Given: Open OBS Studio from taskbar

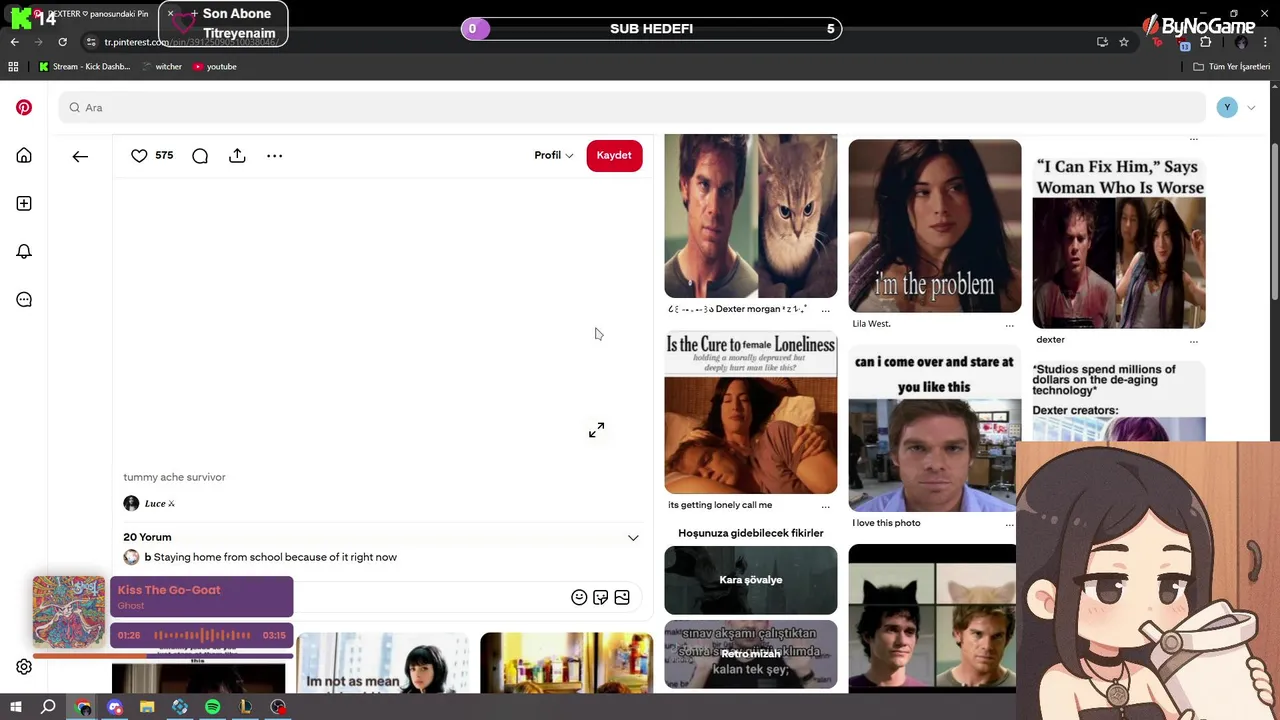Looking at the screenshot, I should [278, 707].
